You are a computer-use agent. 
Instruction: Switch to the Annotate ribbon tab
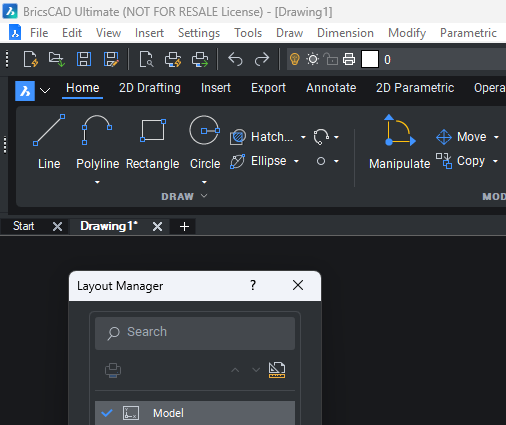pyautogui.click(x=331, y=88)
